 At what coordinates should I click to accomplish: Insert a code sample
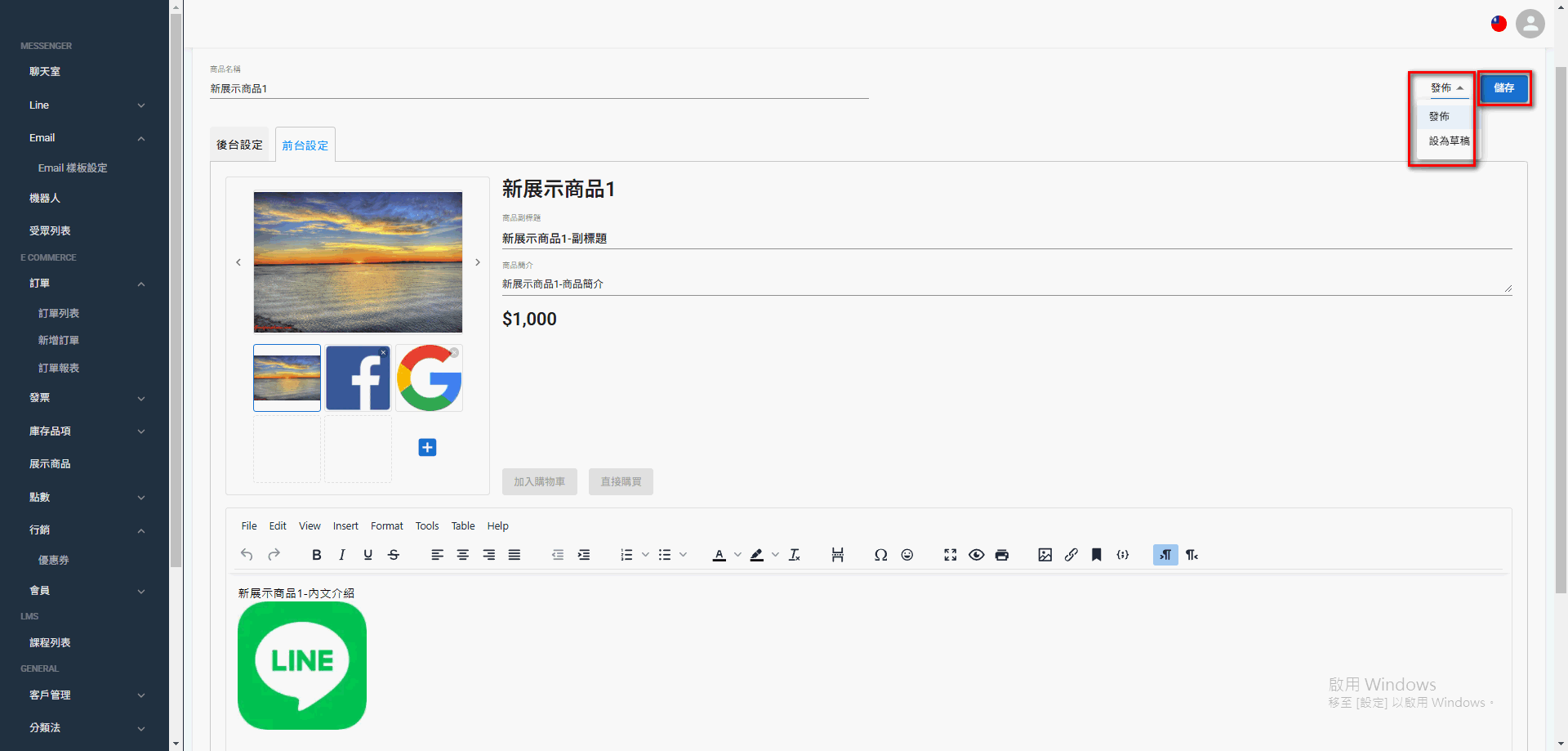pyautogui.click(x=1123, y=555)
